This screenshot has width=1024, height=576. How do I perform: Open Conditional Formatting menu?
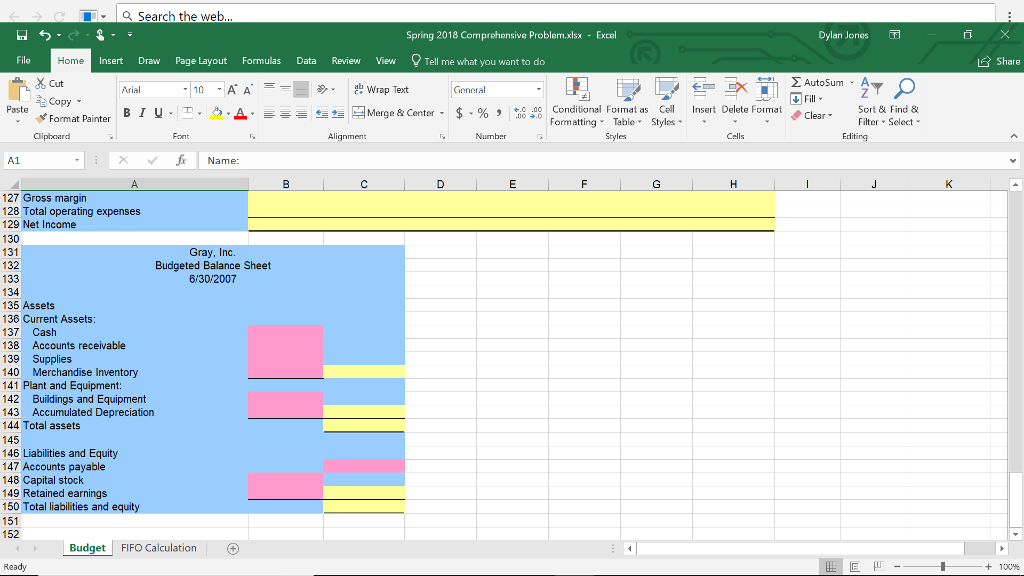pyautogui.click(x=577, y=102)
